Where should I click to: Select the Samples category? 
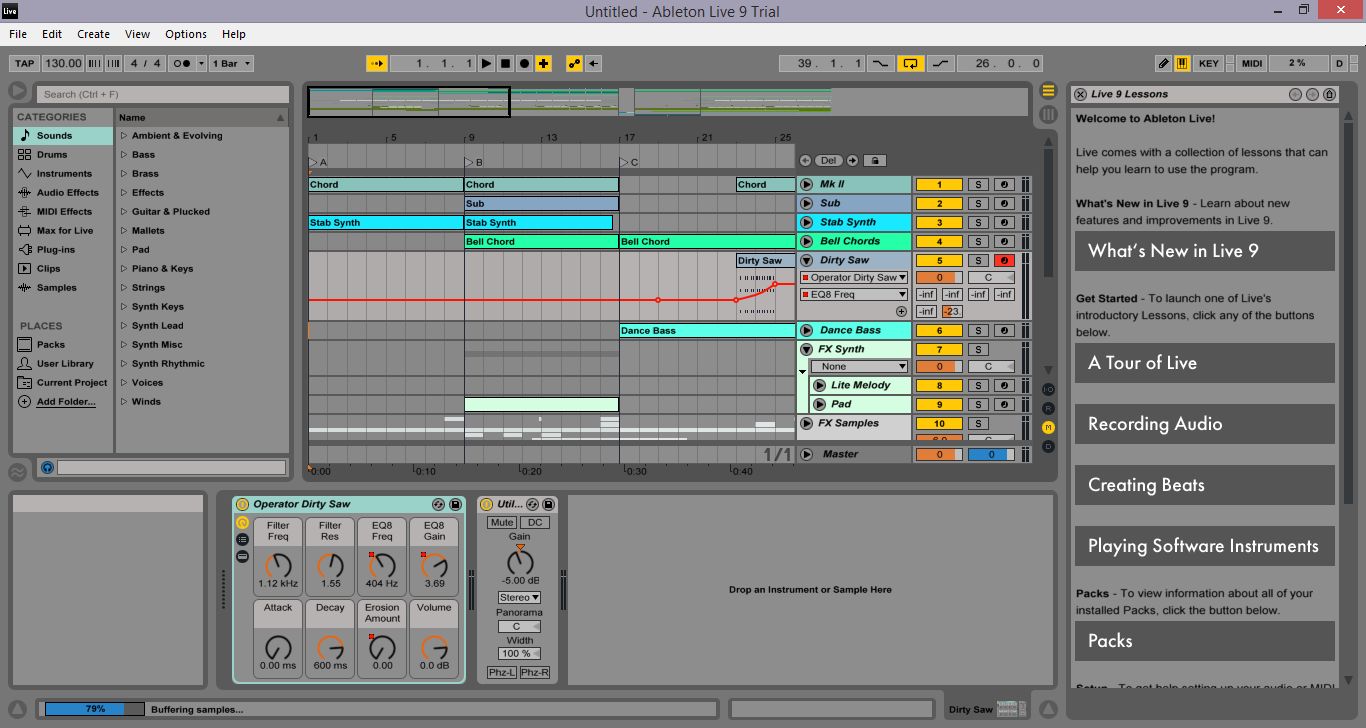[63, 288]
